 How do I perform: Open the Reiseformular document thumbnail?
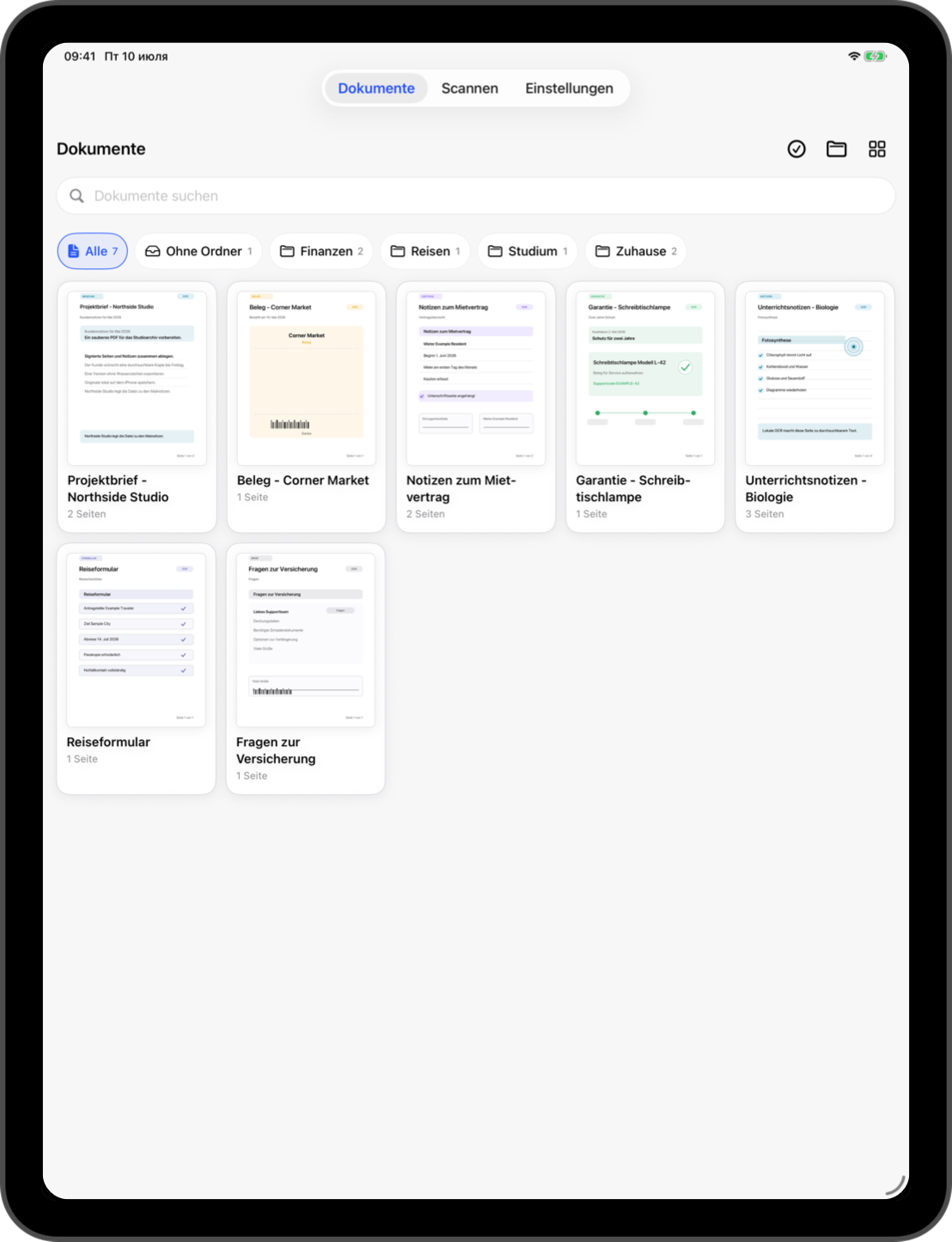pyautogui.click(x=137, y=640)
